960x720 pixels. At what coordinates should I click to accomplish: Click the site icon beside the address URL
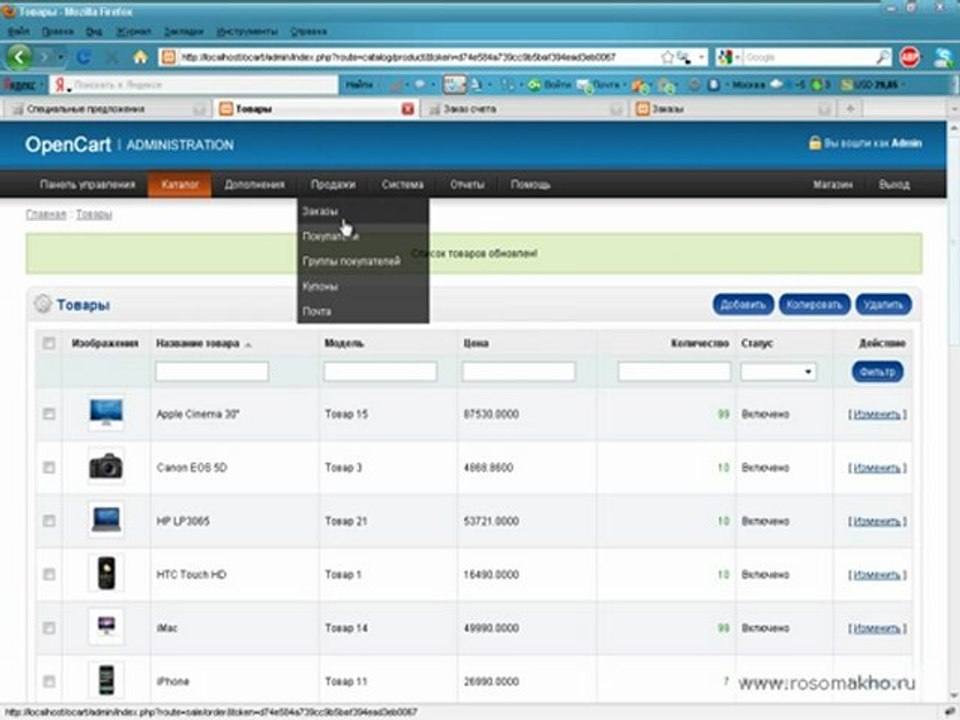coord(168,57)
